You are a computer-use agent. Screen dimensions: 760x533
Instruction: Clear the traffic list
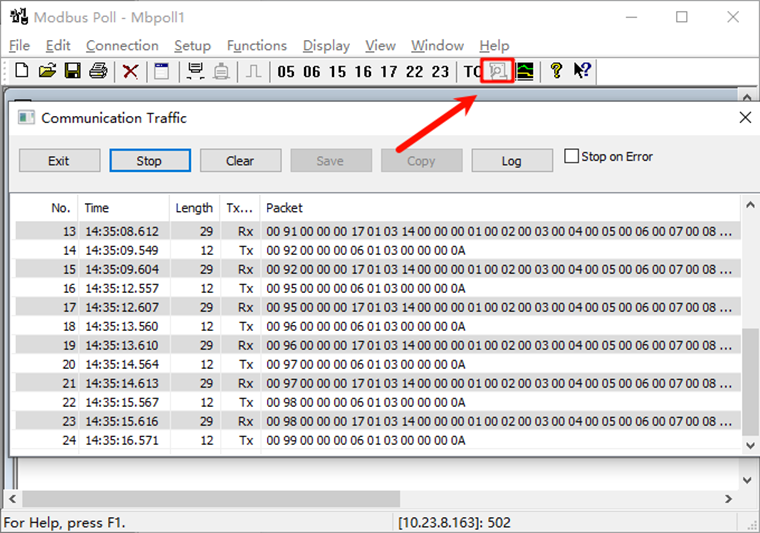(x=240, y=160)
